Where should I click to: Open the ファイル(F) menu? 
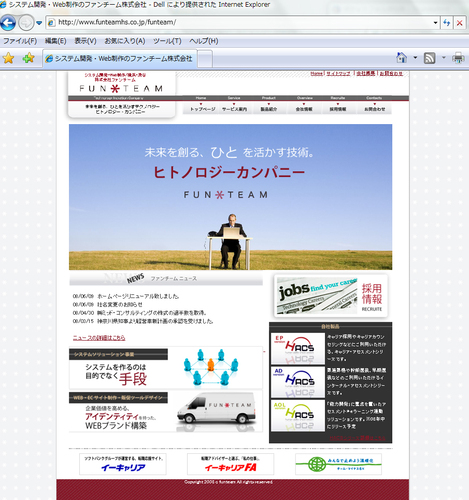tap(20, 41)
